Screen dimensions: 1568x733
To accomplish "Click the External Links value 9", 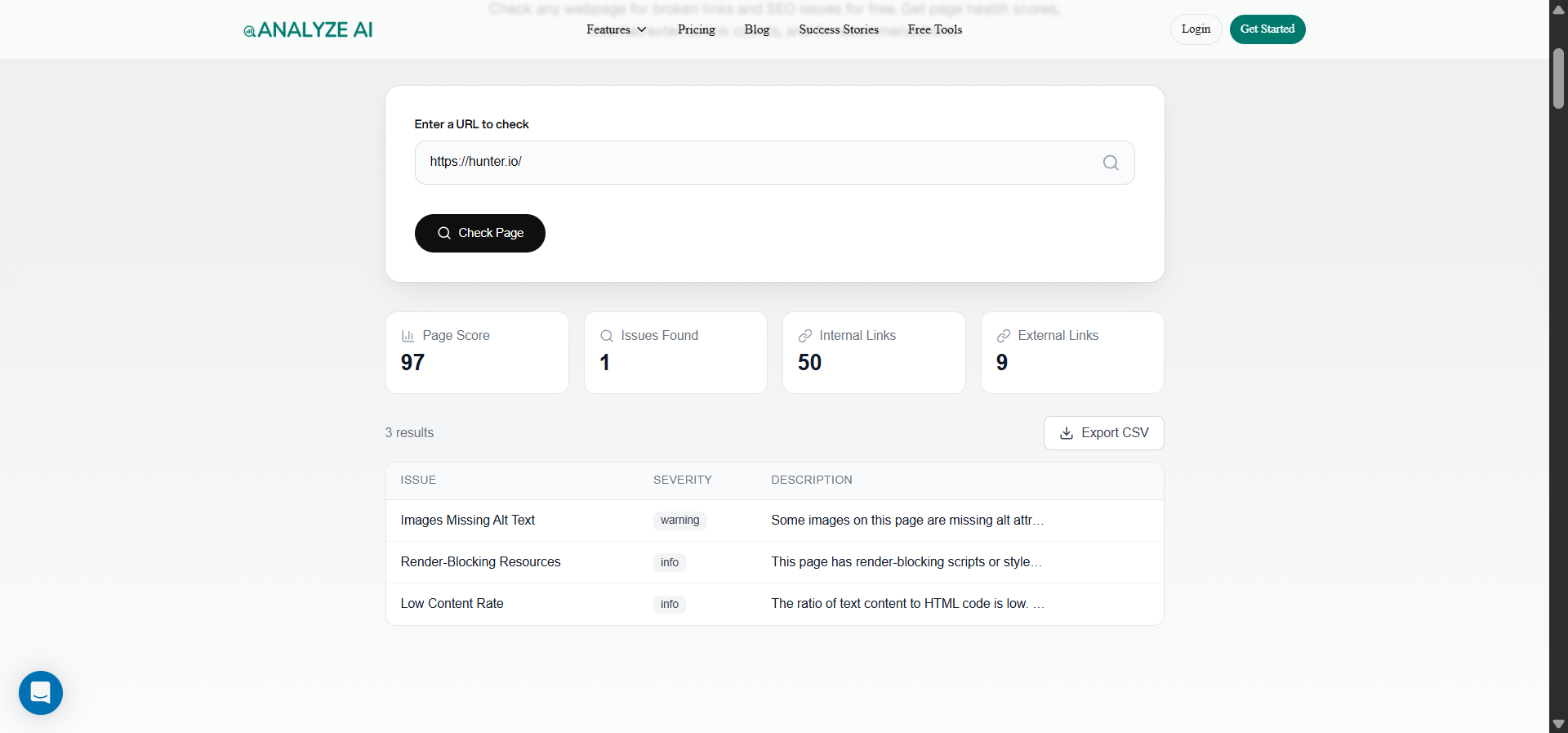I will pos(1002,363).
